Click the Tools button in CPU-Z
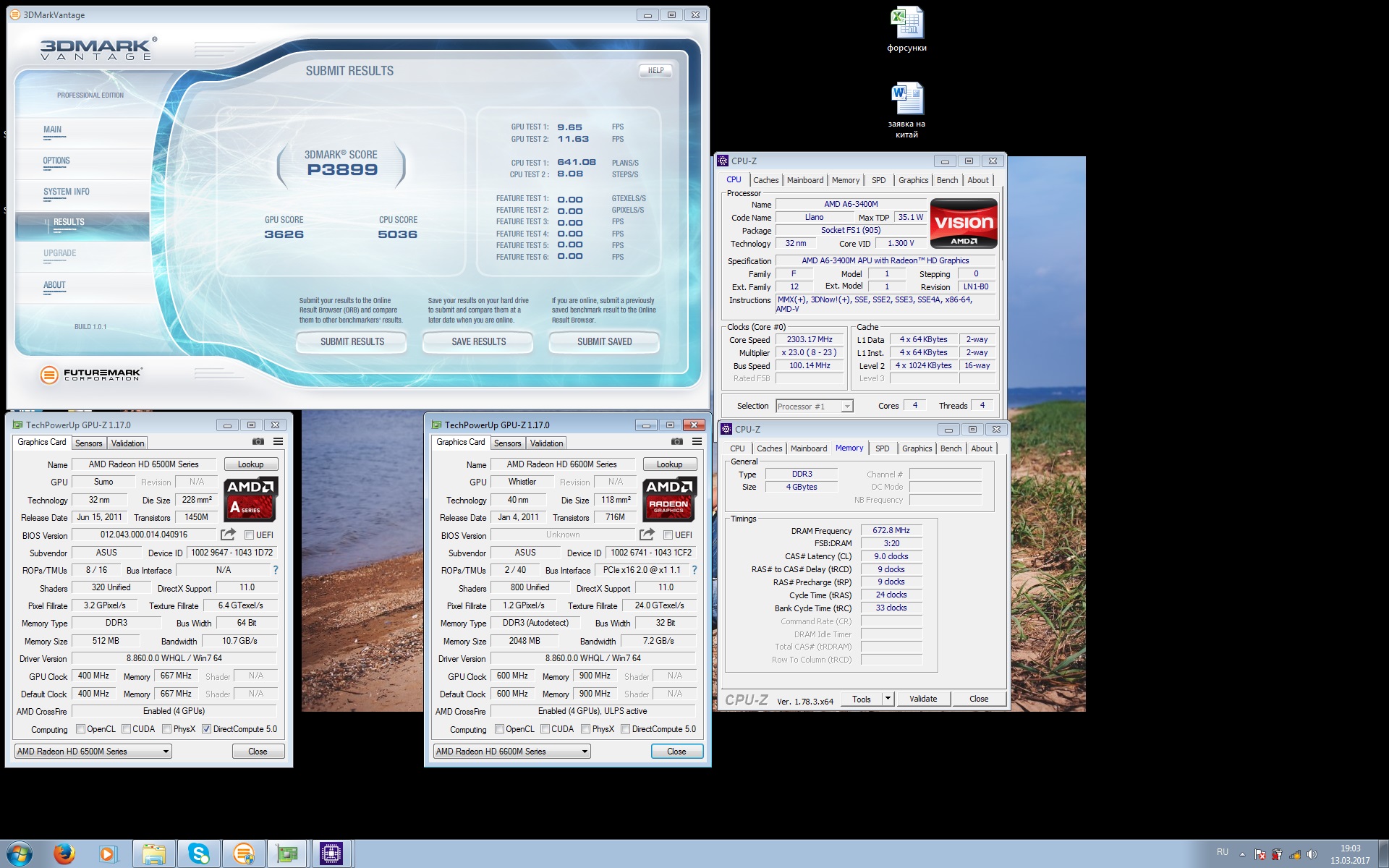 pyautogui.click(x=862, y=699)
